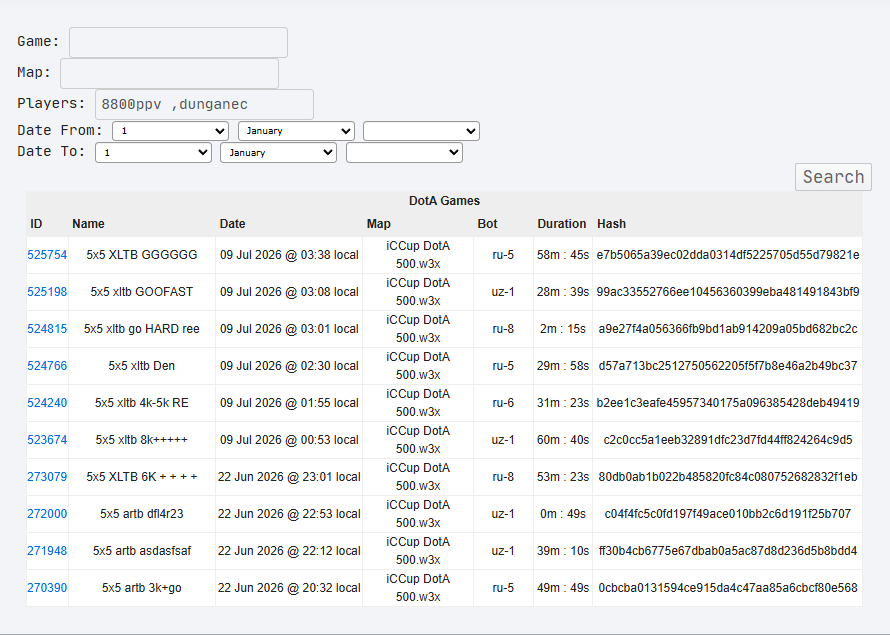
Task: Select game name '5x5 XLTB GGGGGG'
Action: (x=142, y=255)
